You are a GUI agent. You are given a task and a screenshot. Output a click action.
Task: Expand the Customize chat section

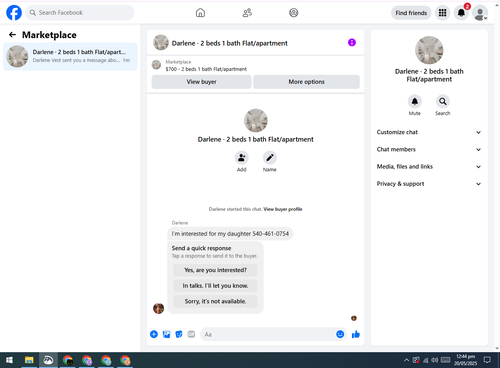coord(429,132)
